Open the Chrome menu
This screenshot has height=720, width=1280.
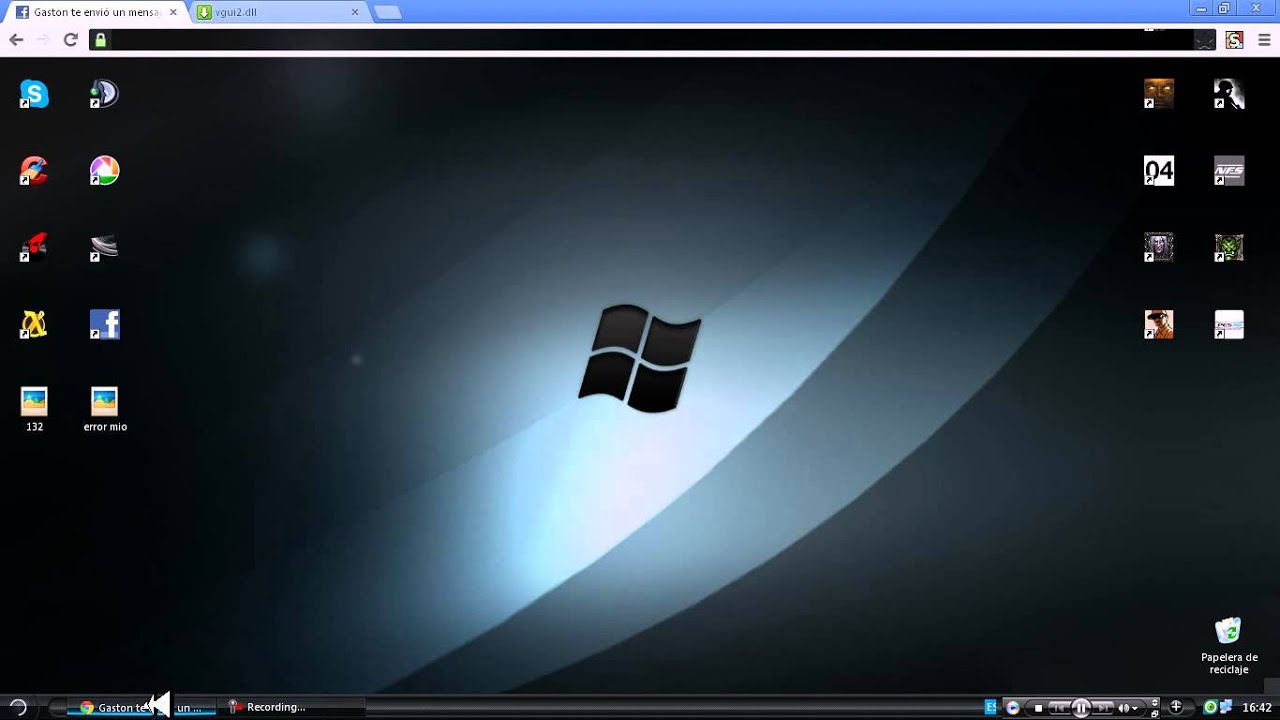point(1264,40)
